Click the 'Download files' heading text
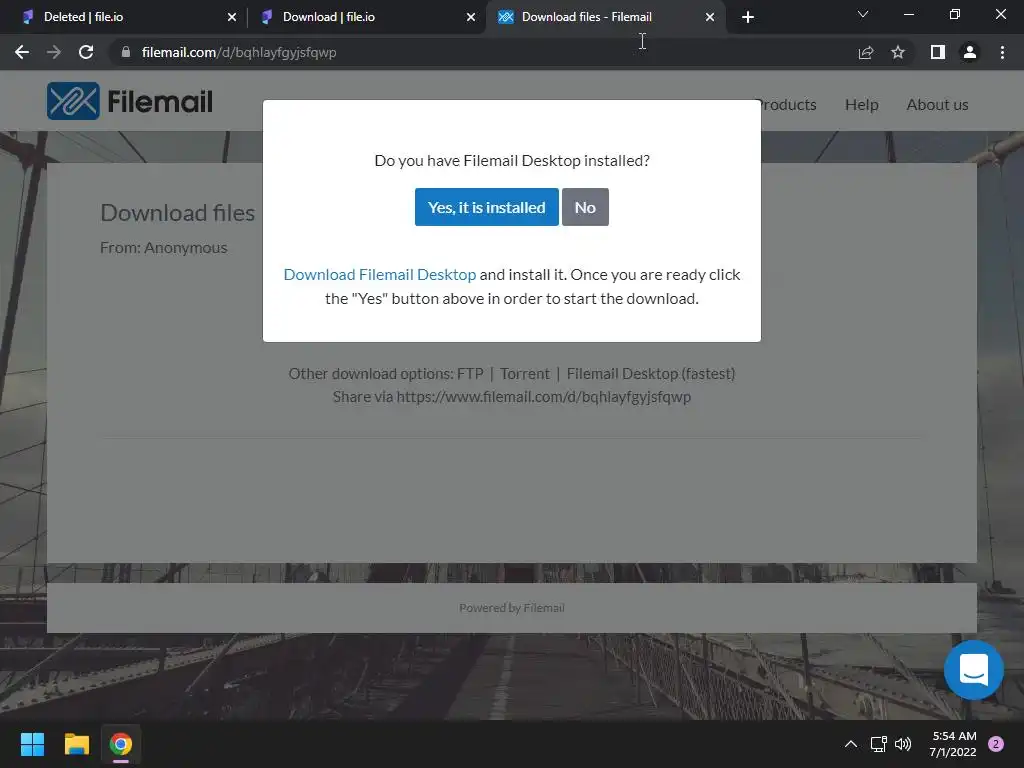This screenshot has width=1024, height=768. (x=178, y=213)
